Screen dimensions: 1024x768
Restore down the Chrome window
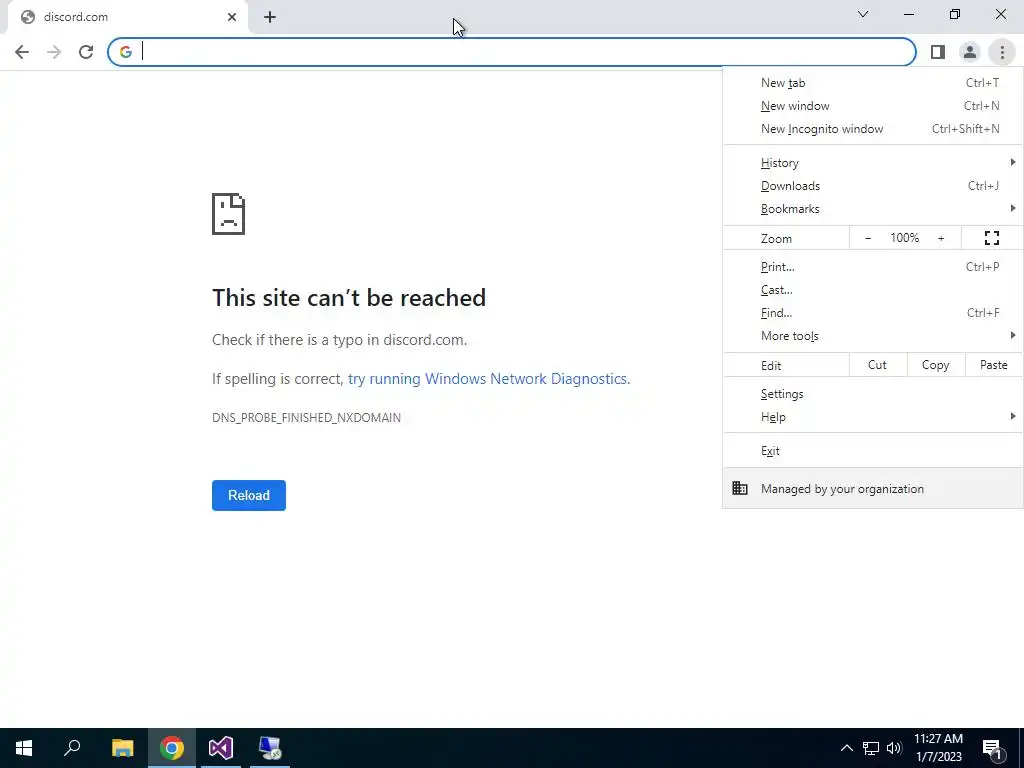click(955, 14)
